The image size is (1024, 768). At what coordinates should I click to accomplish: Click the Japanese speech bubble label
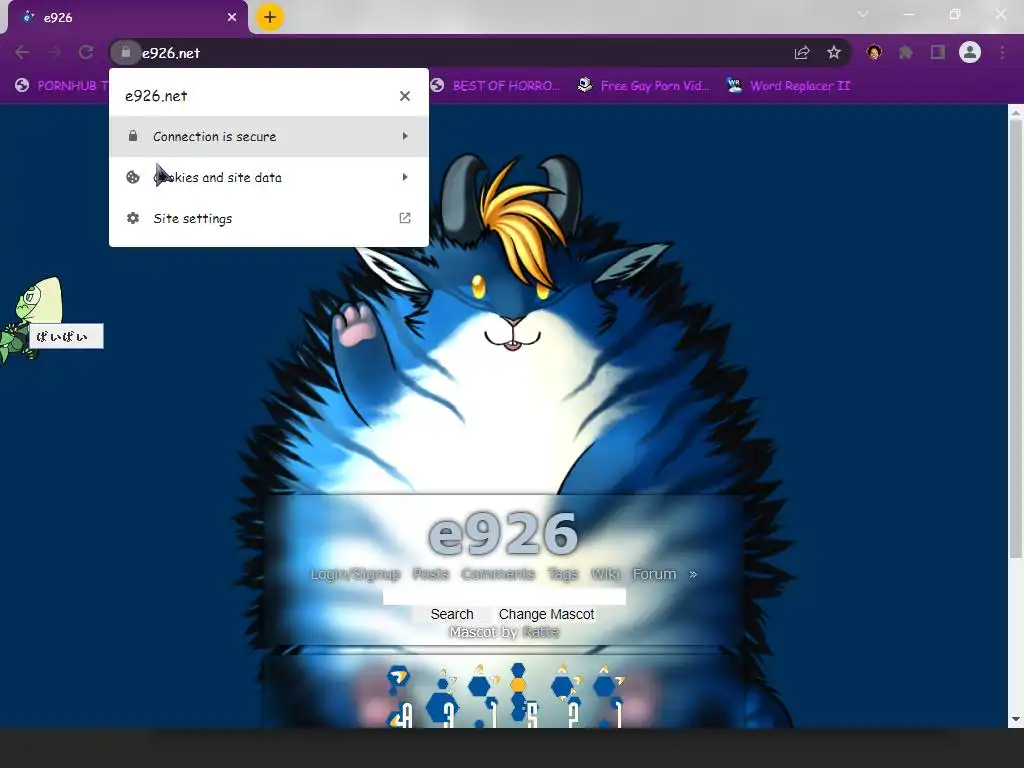[66, 336]
